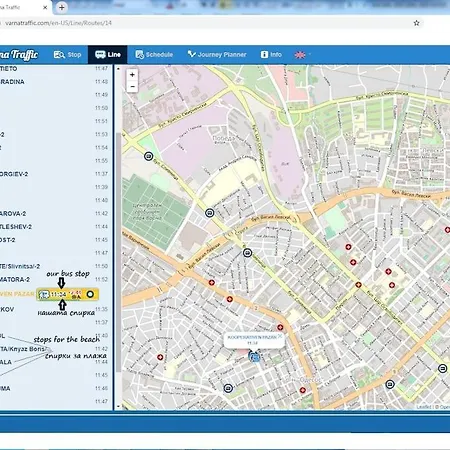The height and width of the screenshot is (450, 450).
Task: Click the 11:53 time entry
Action: (x=101, y=134)
